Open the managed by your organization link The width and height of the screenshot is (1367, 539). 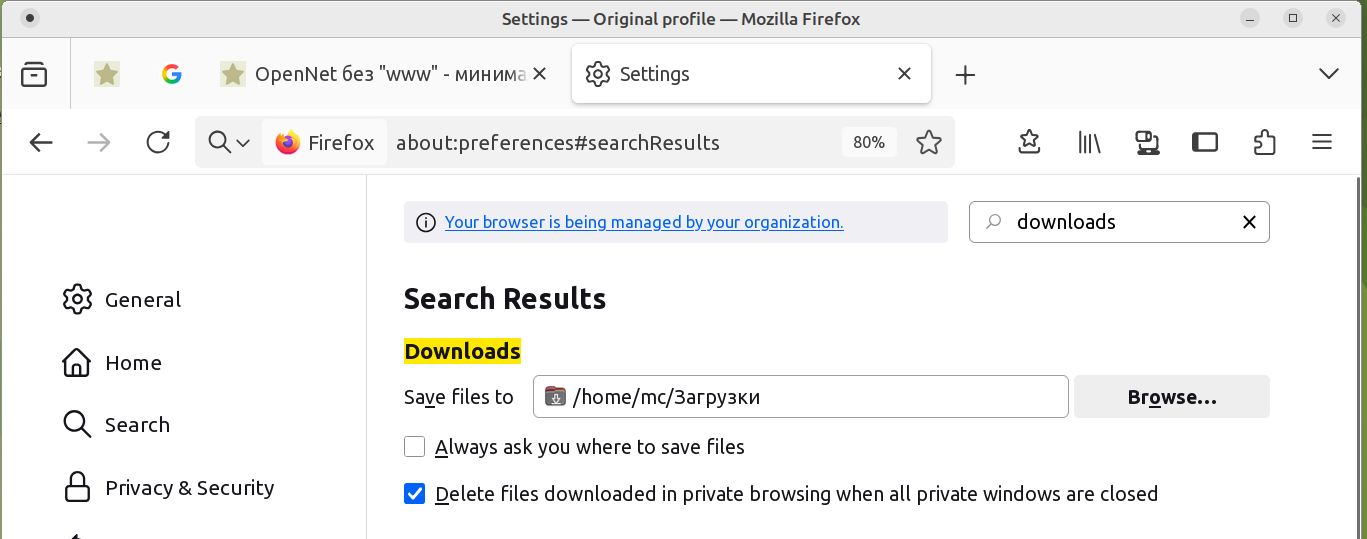tap(643, 222)
